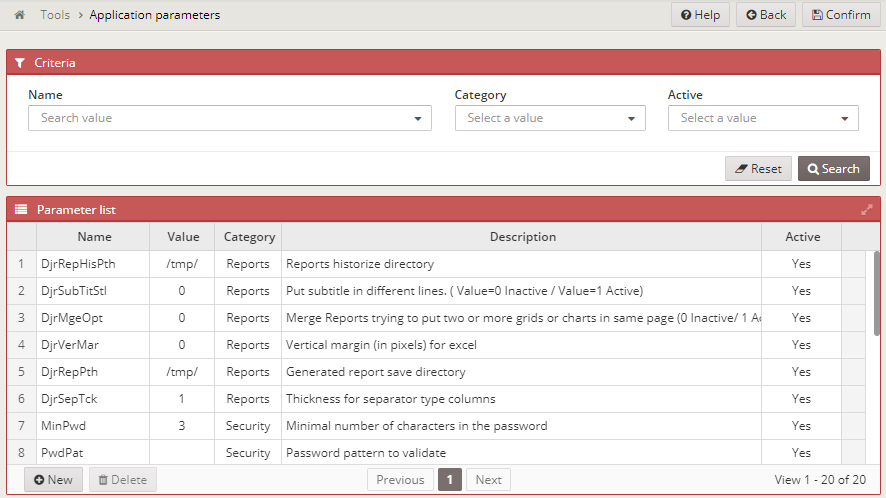The width and height of the screenshot is (886, 498).
Task: Add a New parameter
Action: click(x=53, y=480)
